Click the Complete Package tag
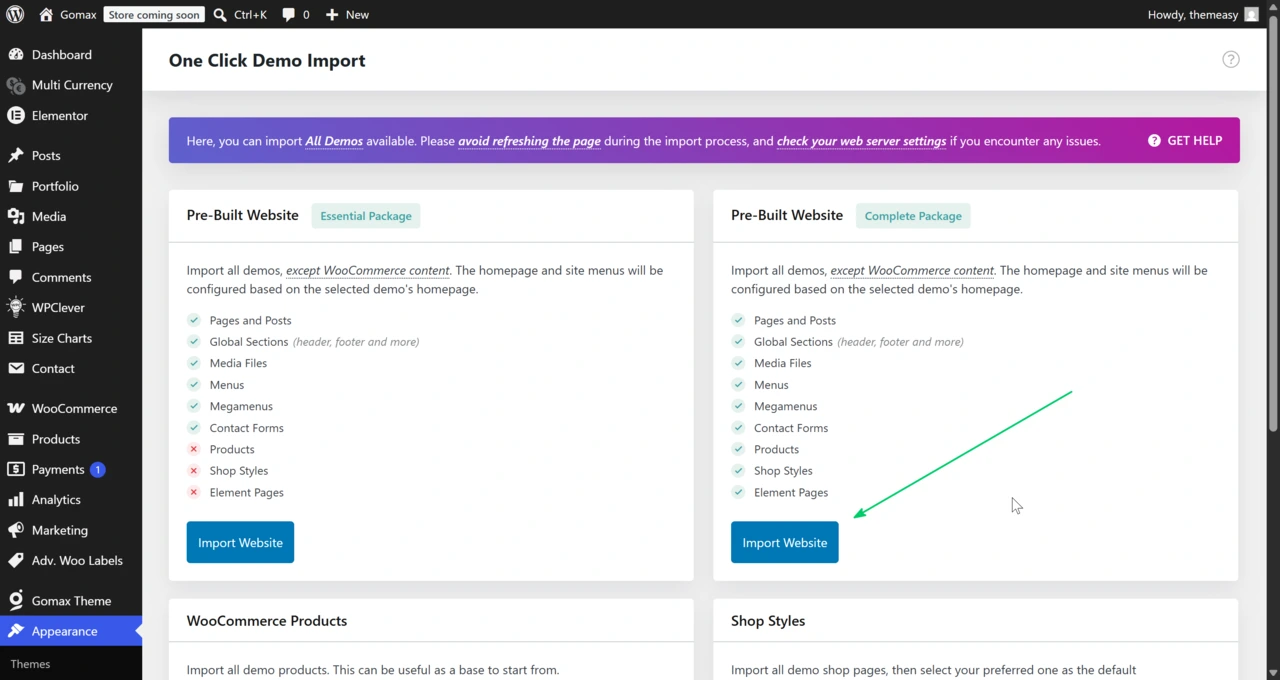 coord(913,216)
